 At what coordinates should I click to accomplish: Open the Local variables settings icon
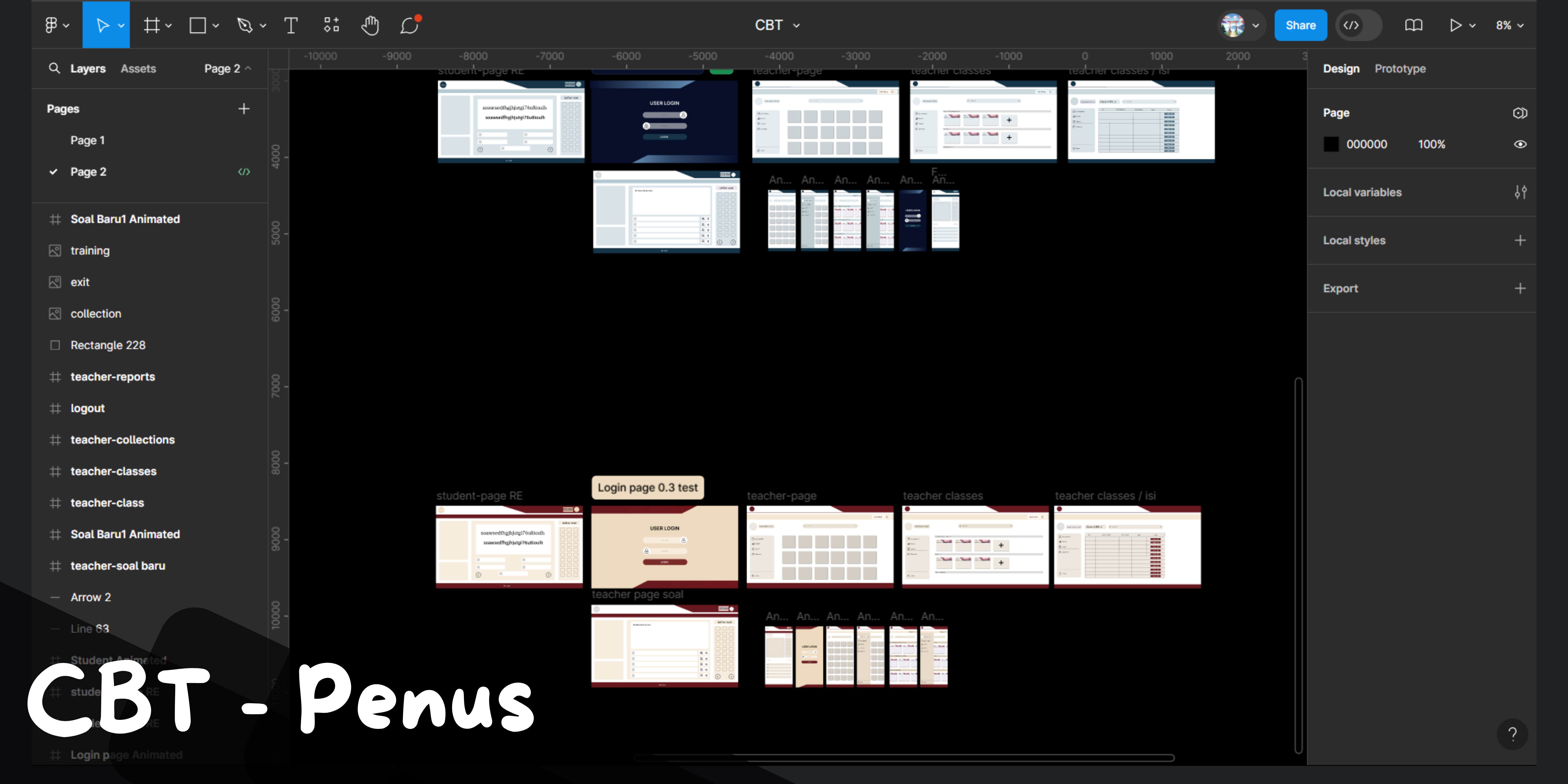point(1520,192)
